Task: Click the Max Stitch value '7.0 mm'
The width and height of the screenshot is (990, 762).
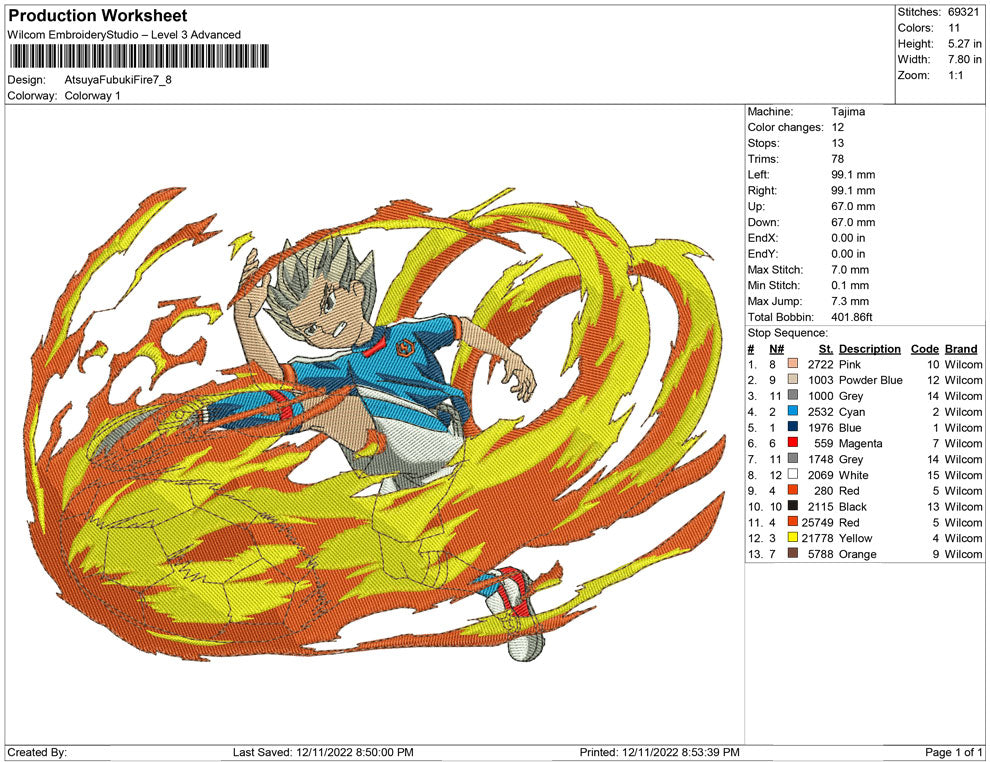Action: [850, 270]
